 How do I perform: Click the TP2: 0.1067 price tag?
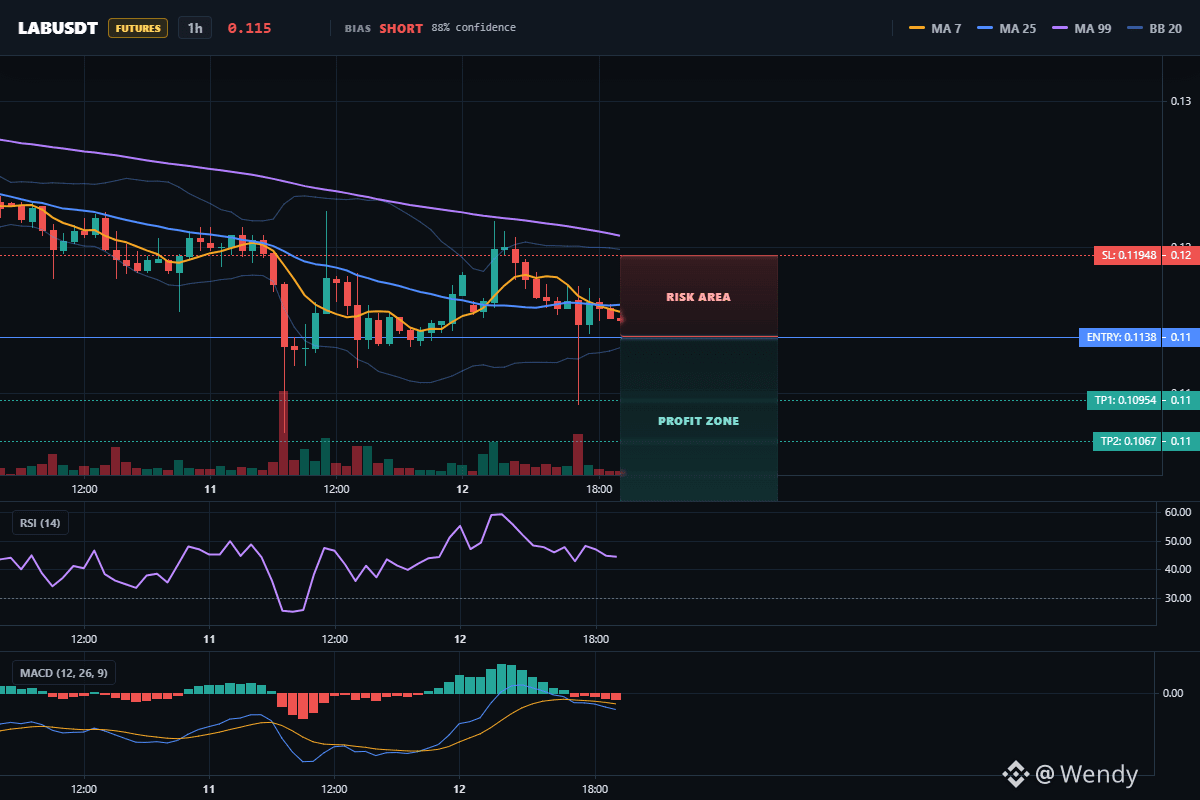tap(1129, 441)
